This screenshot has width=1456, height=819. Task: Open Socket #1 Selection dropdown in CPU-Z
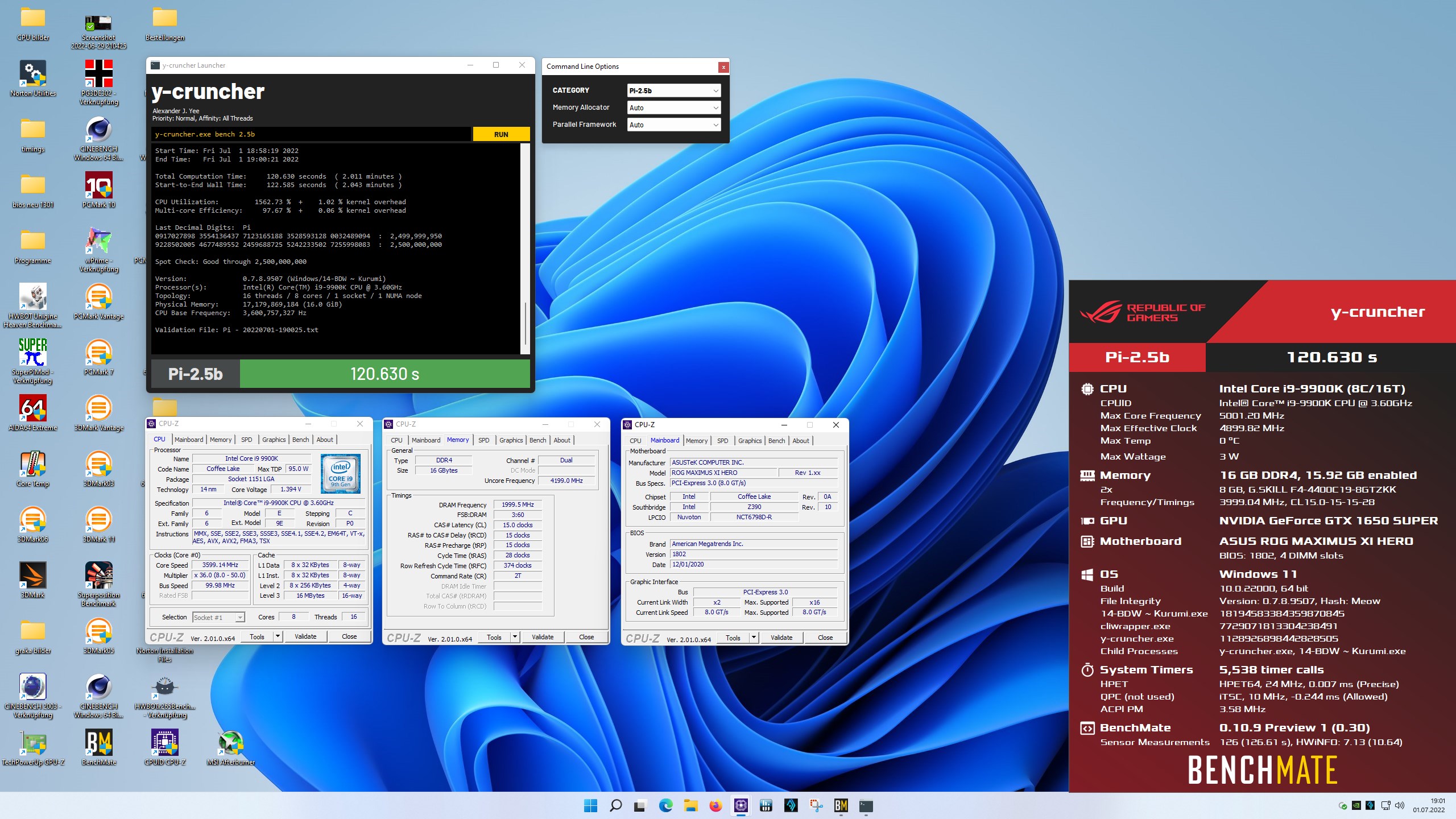218,617
